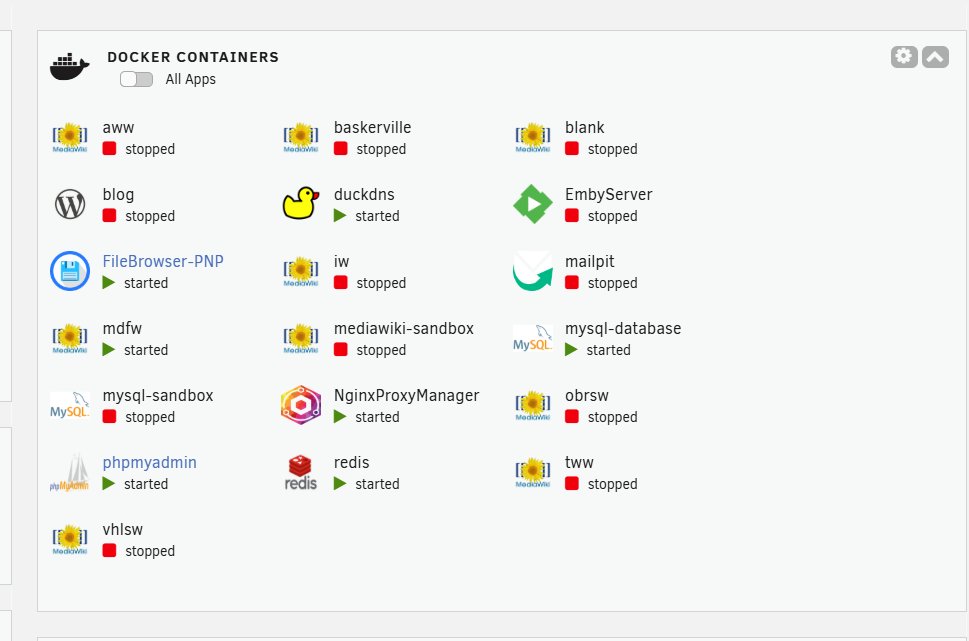Screen dimensions: 969x641
Task: Click the mysql-sandbox MySQL icon
Action: coord(70,405)
